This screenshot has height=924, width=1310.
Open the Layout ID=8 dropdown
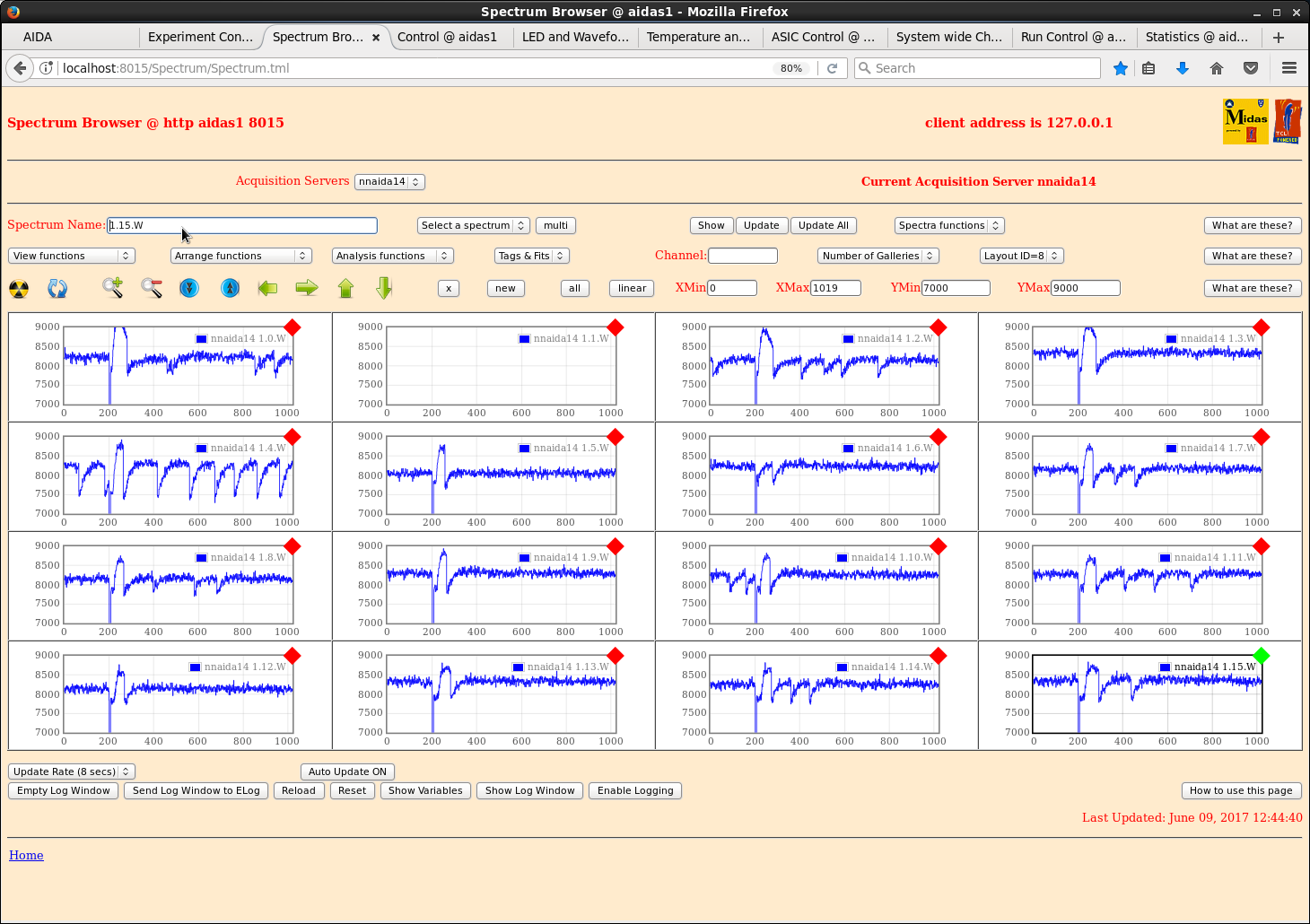coord(1022,256)
